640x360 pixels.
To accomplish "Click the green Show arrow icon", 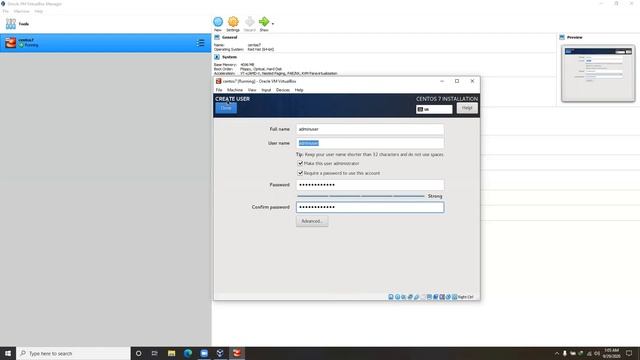I will tap(264, 22).
